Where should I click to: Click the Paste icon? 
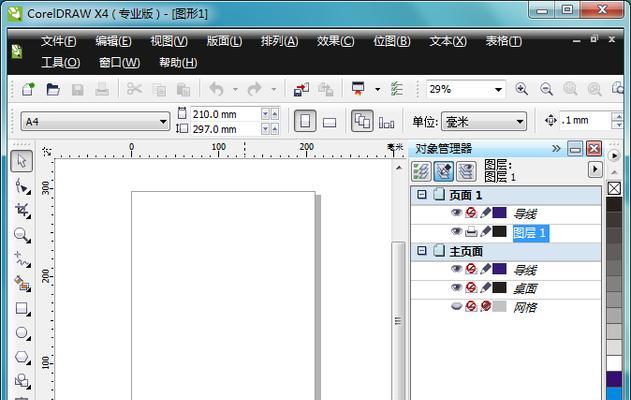183,89
